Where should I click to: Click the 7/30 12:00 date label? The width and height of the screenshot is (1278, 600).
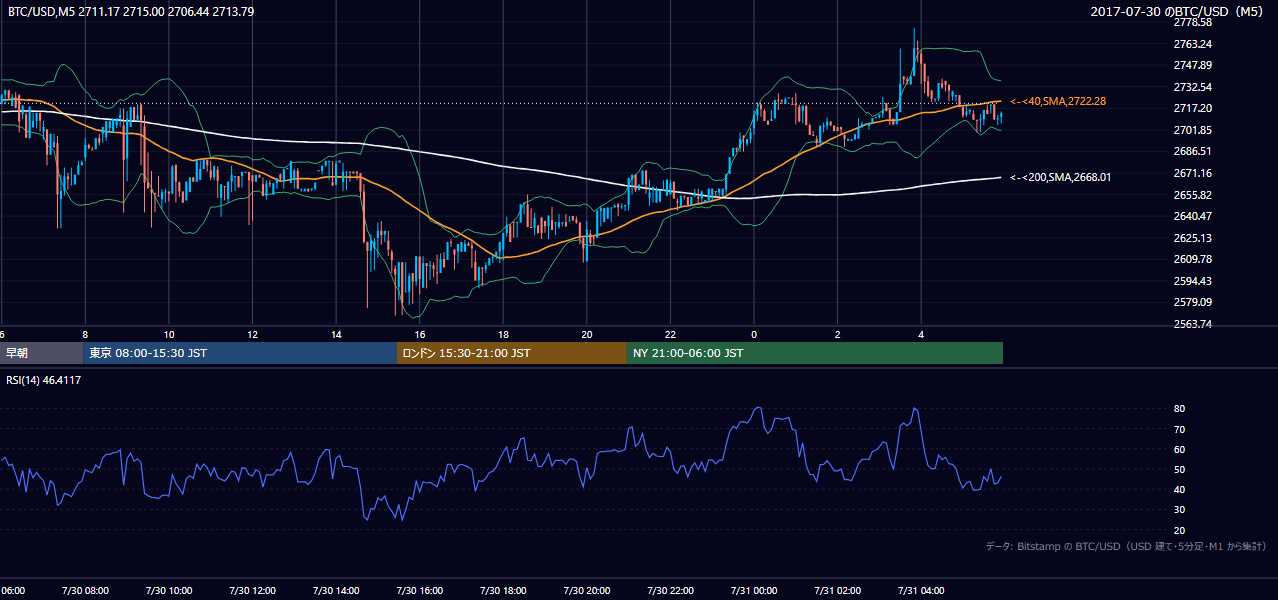click(x=252, y=591)
